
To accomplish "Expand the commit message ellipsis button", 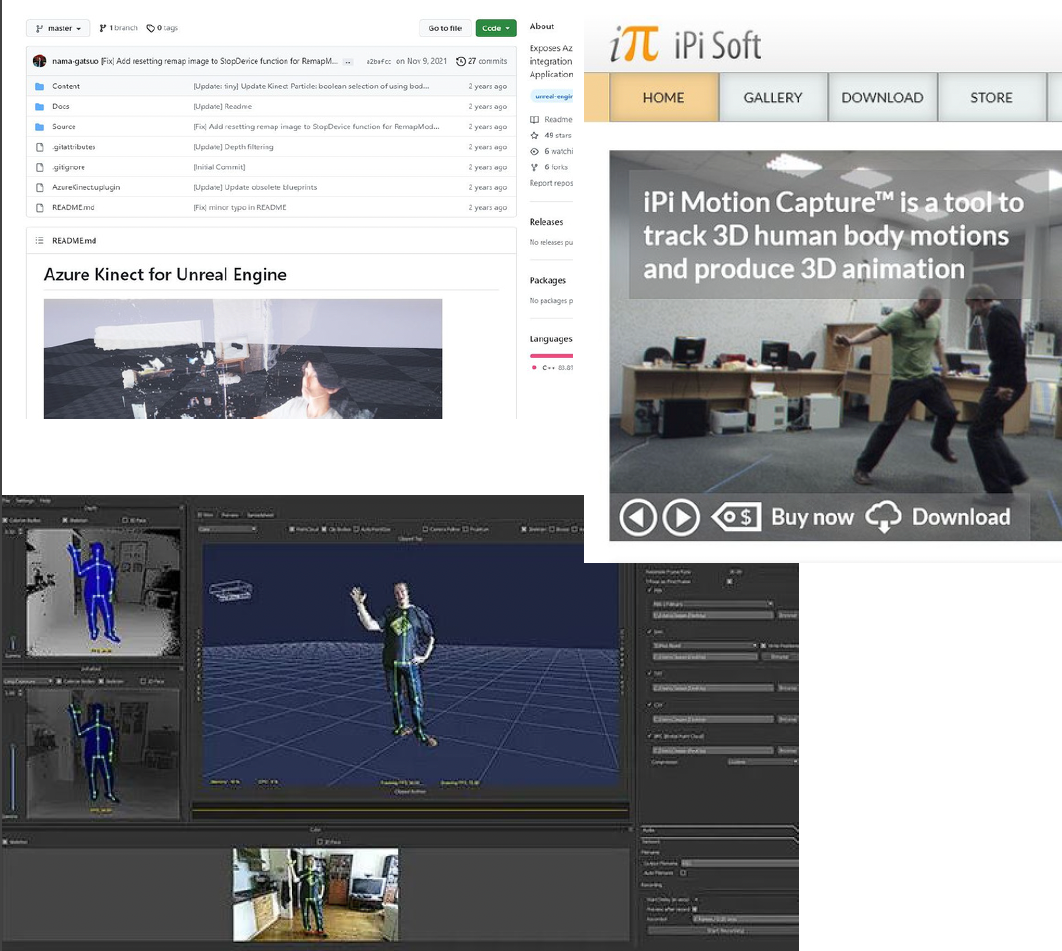I will [348, 62].
